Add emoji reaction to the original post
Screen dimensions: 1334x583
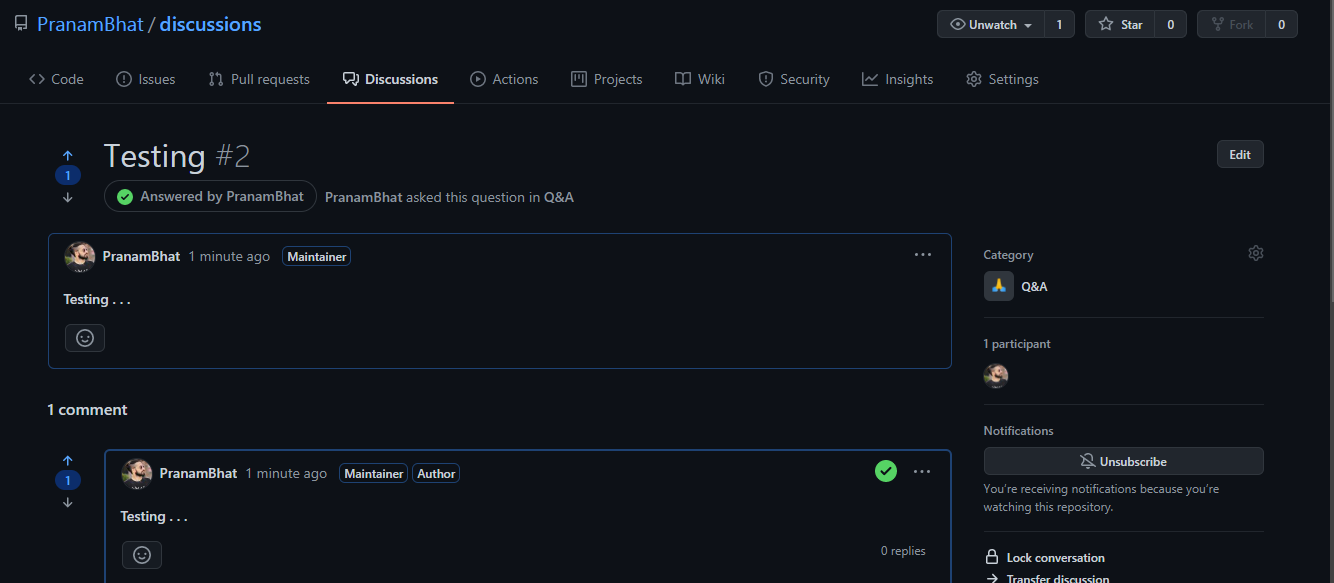(x=85, y=337)
